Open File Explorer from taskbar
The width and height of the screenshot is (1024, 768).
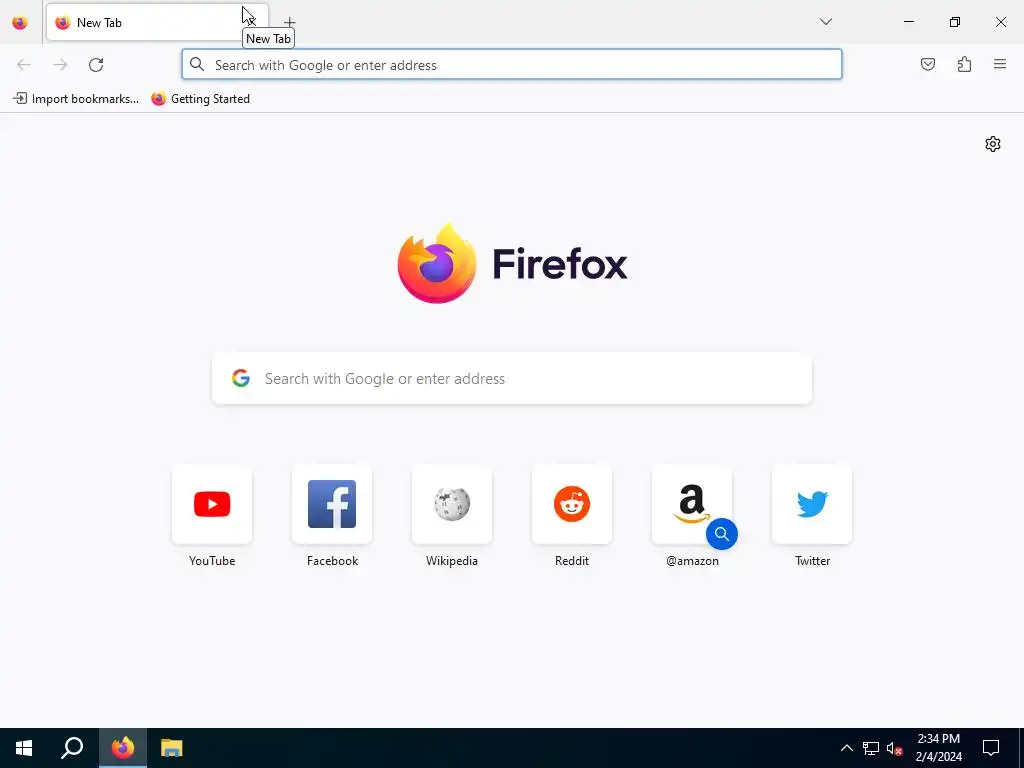pyautogui.click(x=172, y=748)
